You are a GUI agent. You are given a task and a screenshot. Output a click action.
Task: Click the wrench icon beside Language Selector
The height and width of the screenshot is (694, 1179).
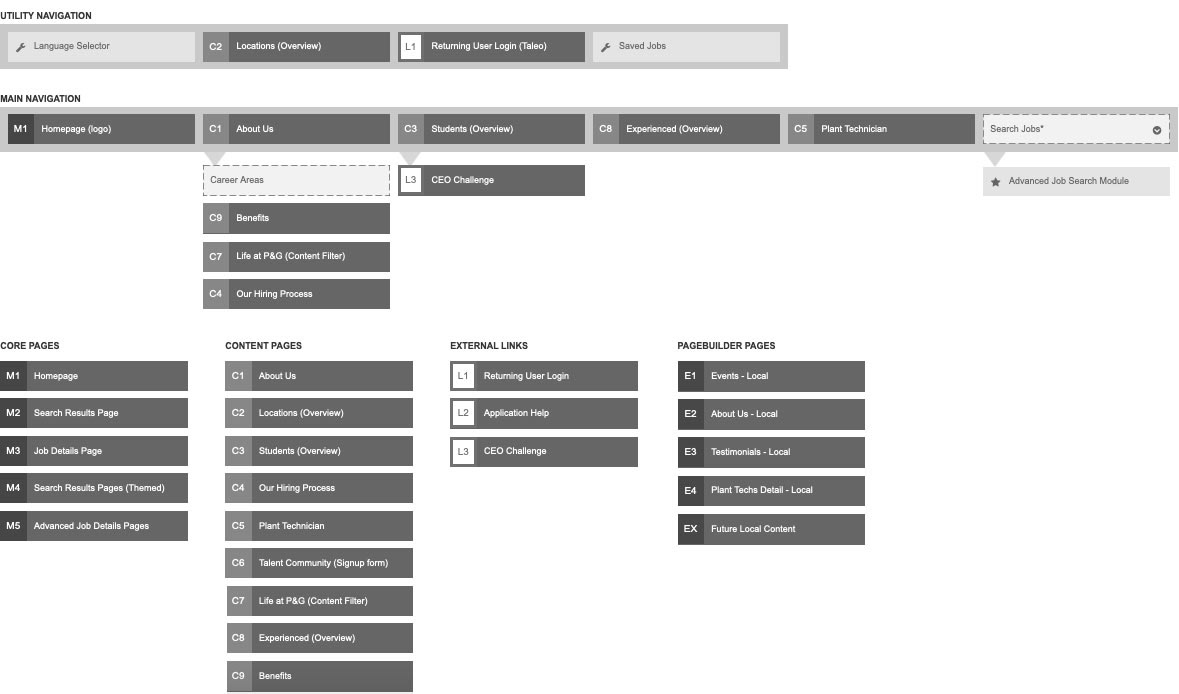(21, 47)
